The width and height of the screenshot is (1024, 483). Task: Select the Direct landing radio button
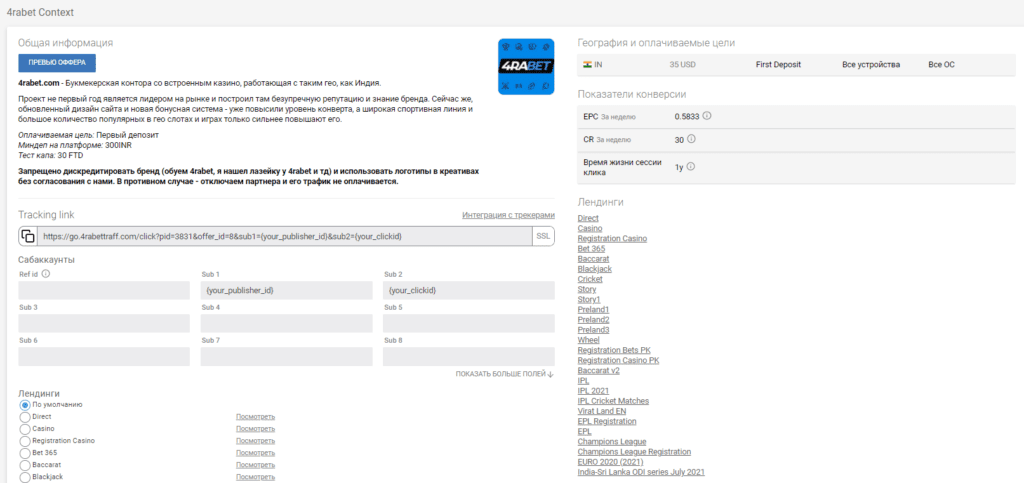click(x=25, y=416)
